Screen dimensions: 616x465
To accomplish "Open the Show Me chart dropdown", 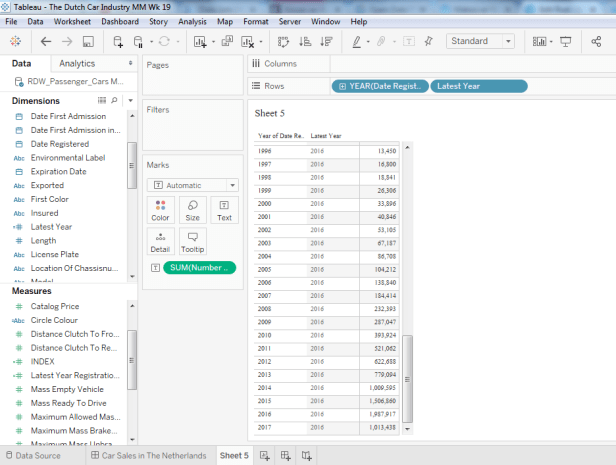I will click(x=541, y=42).
